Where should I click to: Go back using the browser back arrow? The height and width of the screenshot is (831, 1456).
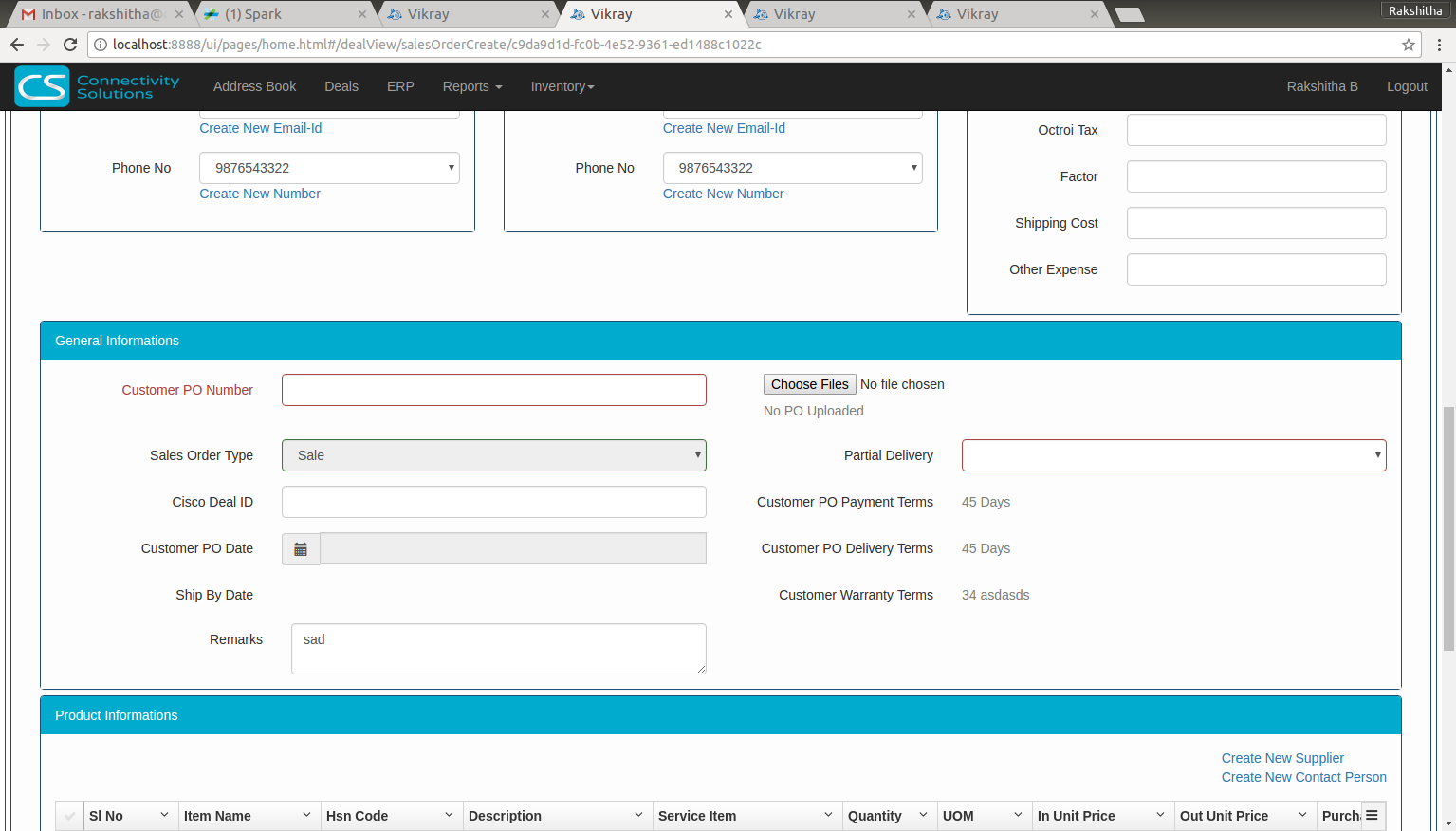click(17, 45)
